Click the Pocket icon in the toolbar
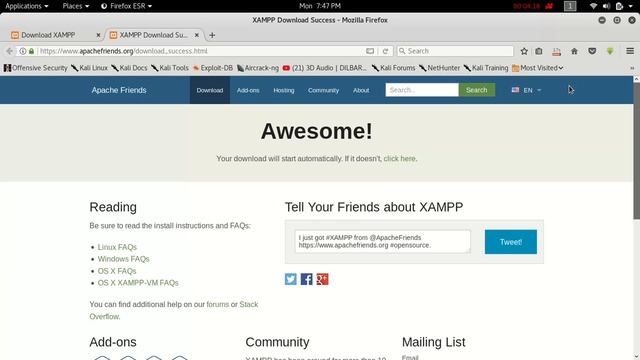 592,51
